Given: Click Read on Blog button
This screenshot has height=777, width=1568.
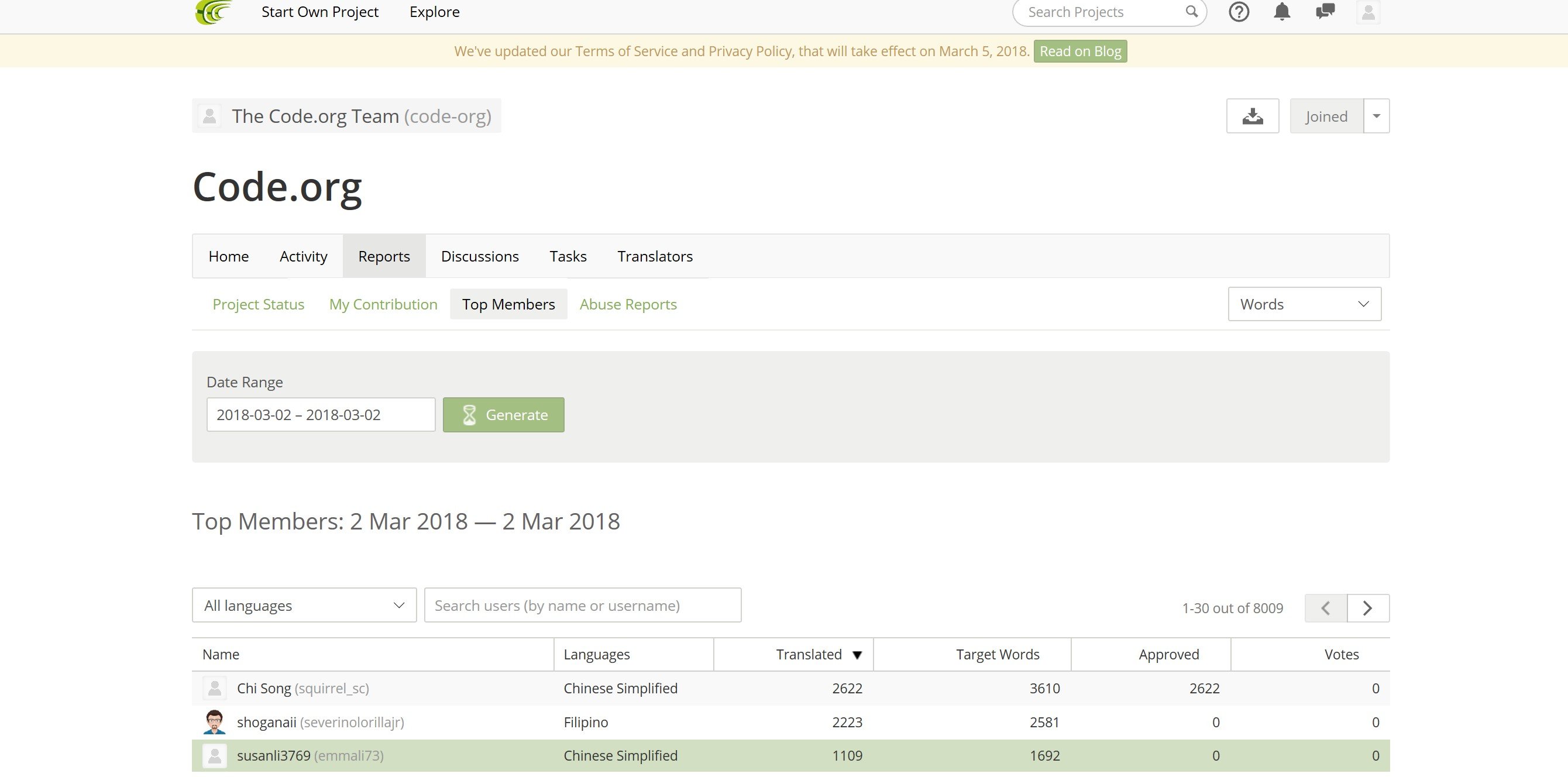Looking at the screenshot, I should pyautogui.click(x=1080, y=51).
